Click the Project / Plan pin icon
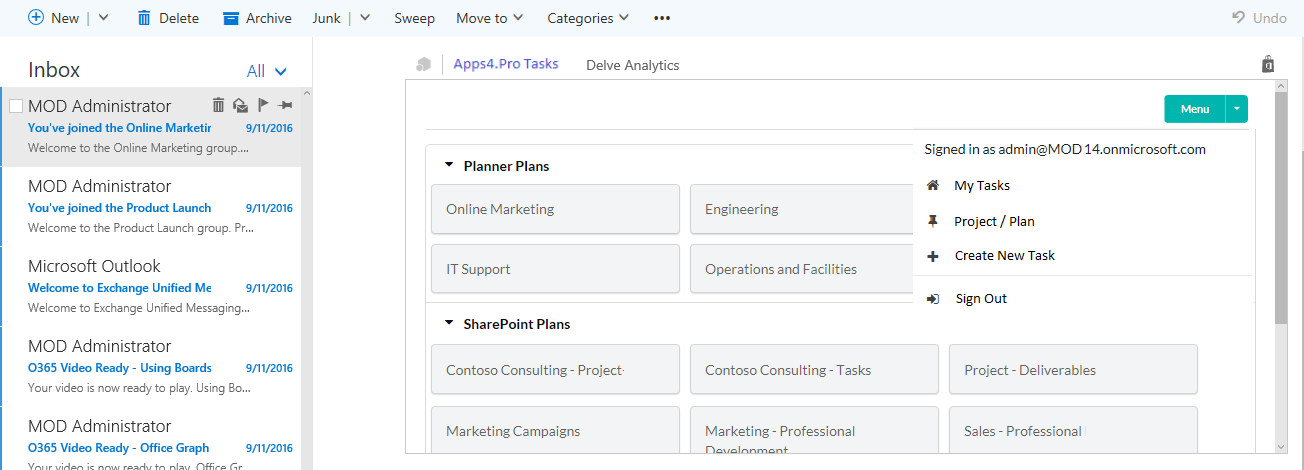This screenshot has height=470, width=1304. coord(933,221)
